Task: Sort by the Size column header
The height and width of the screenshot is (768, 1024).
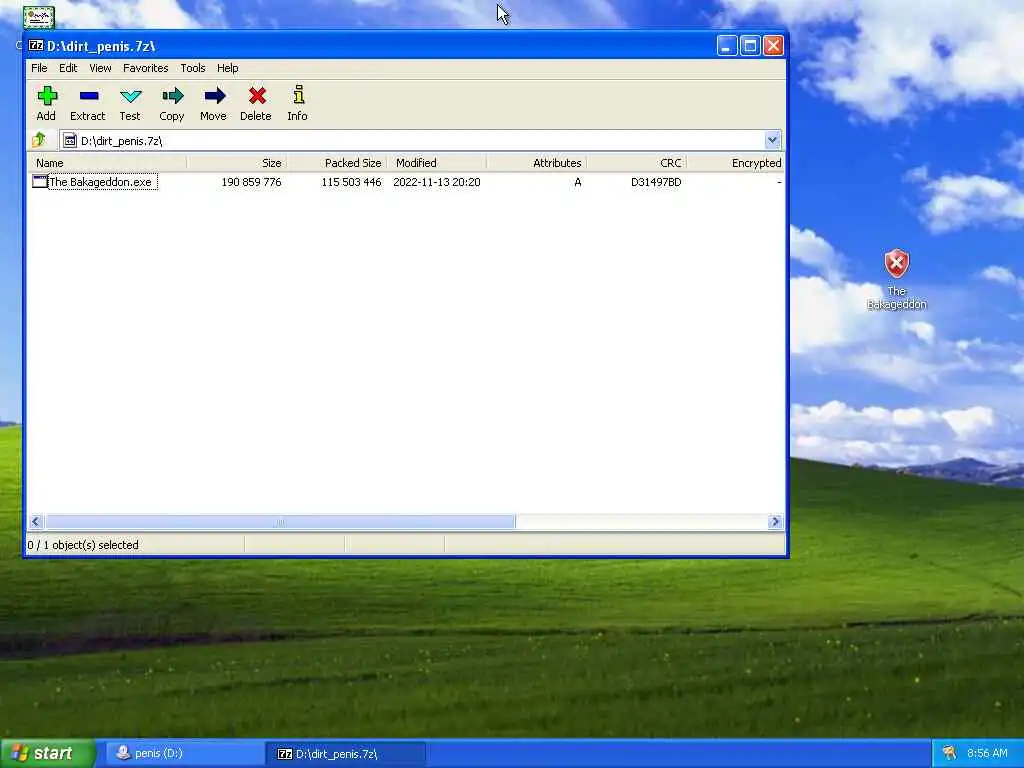Action: (236, 163)
